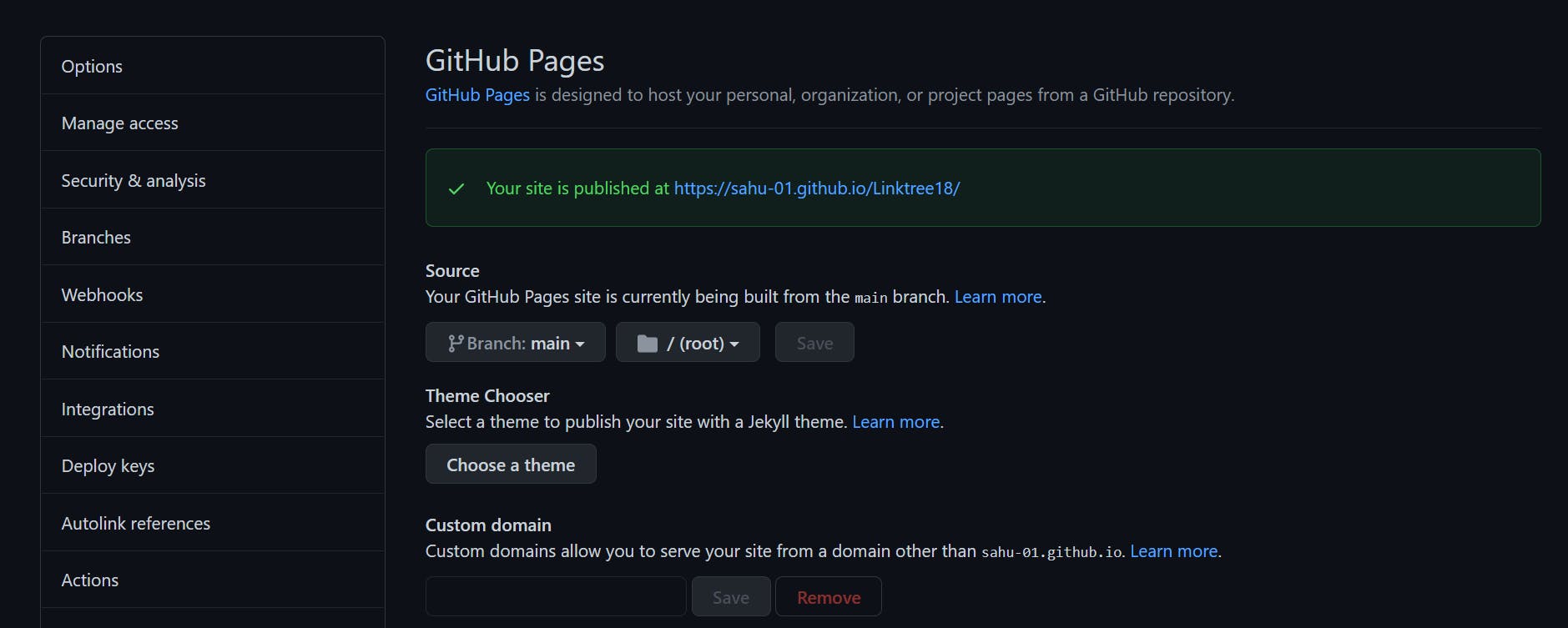Open the Options settings page
The image size is (1568, 628).
click(x=213, y=66)
